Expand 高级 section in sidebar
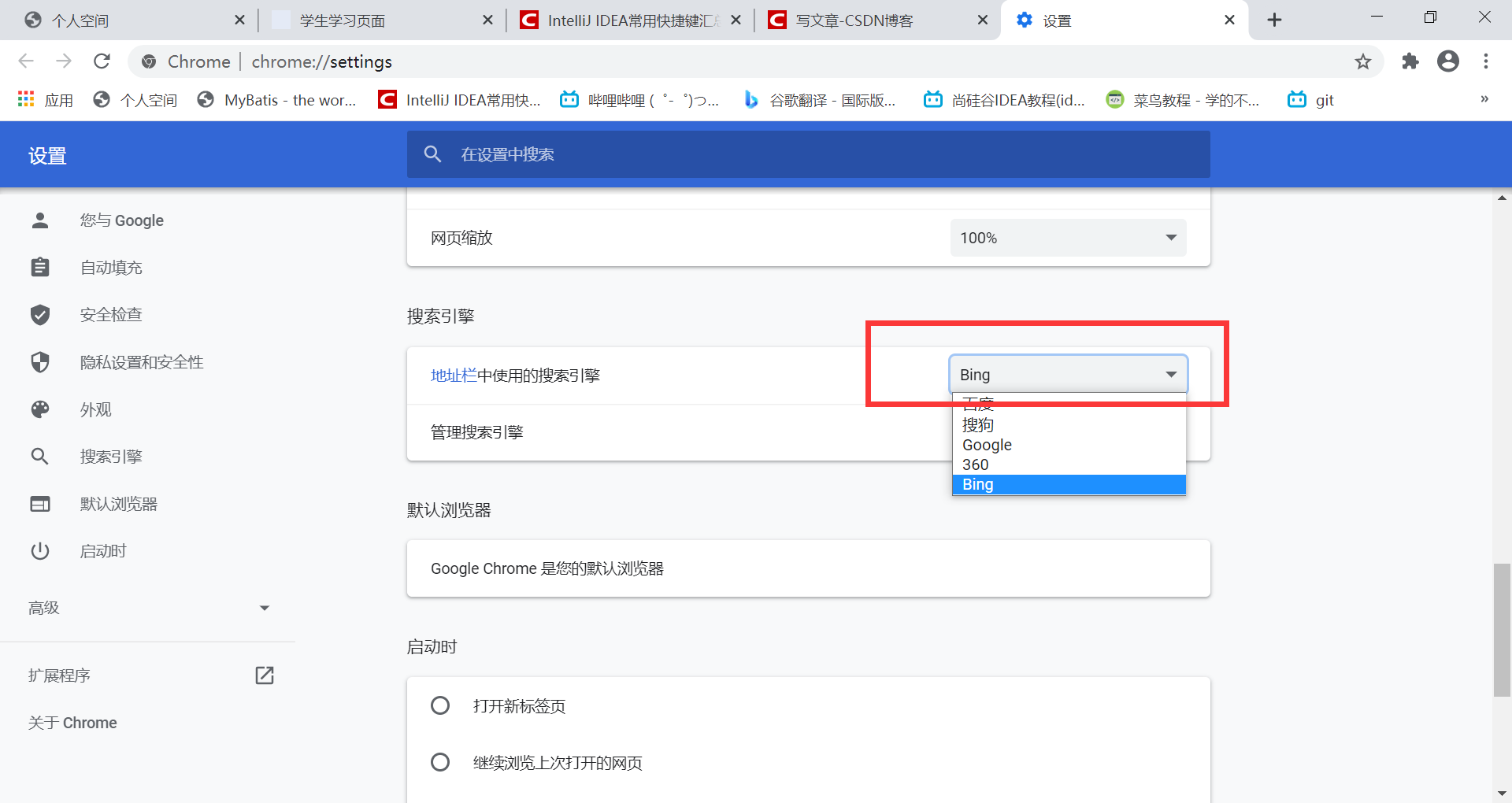Image resolution: width=1512 pixels, height=803 pixels. tap(149, 608)
